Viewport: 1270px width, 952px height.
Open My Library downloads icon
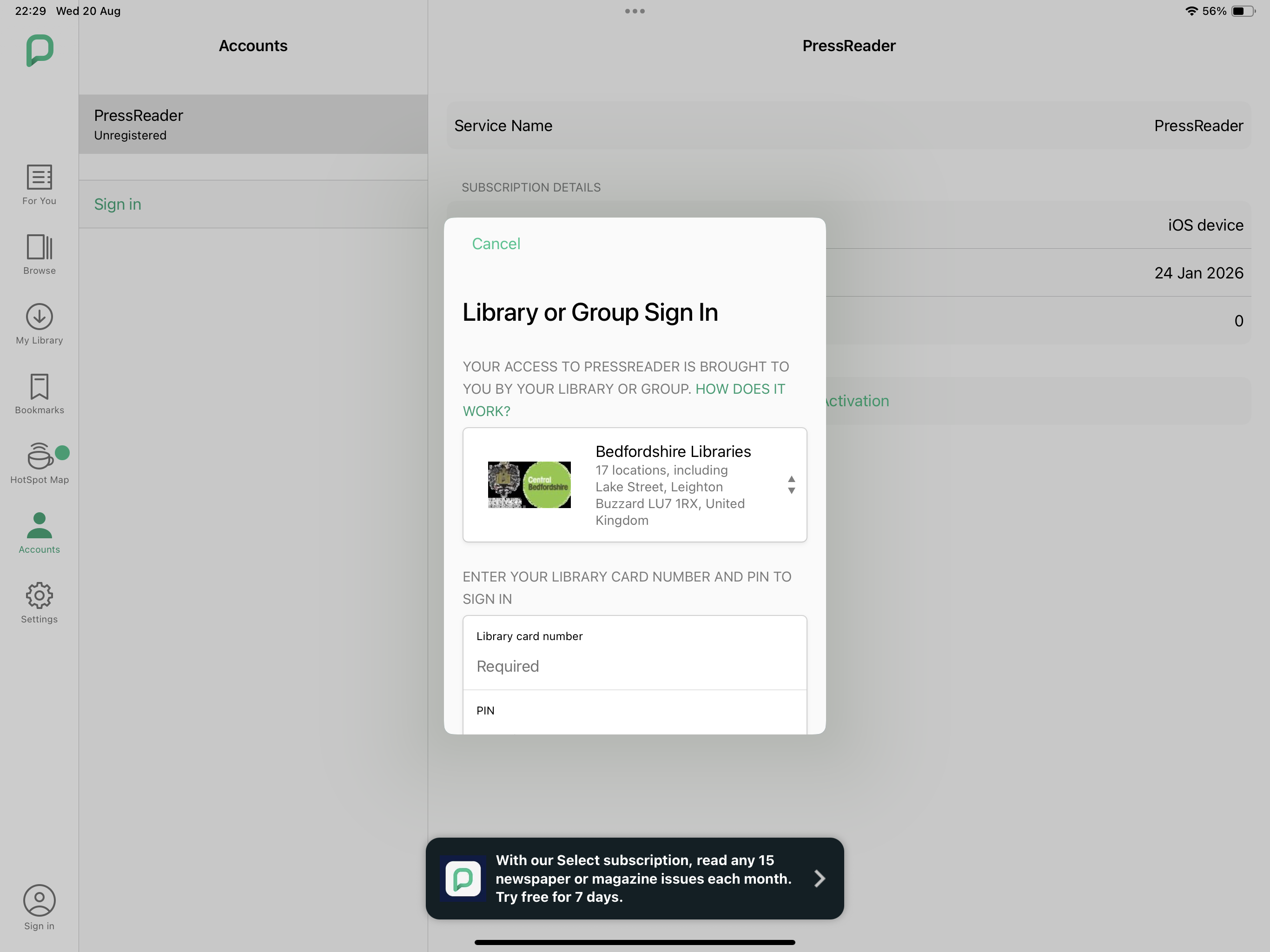pos(39,317)
